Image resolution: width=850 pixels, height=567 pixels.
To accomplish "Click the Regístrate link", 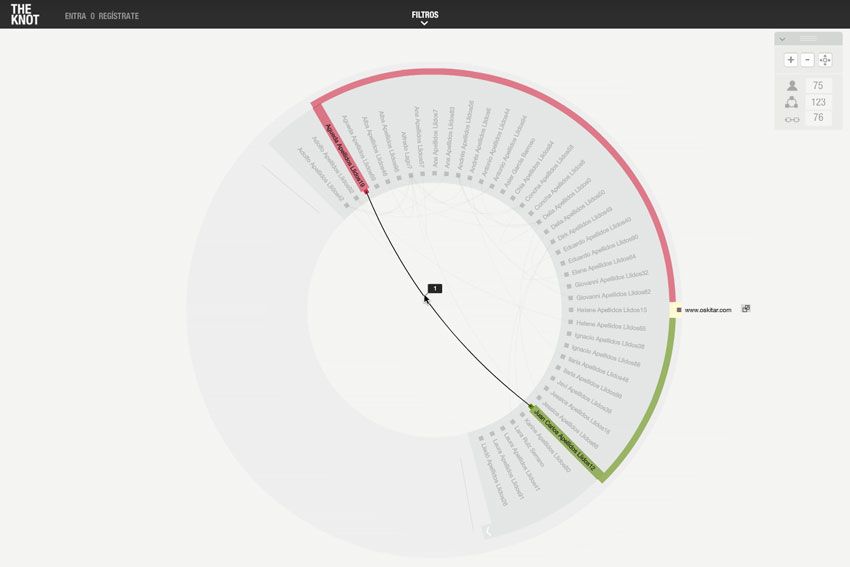I will coord(119,16).
